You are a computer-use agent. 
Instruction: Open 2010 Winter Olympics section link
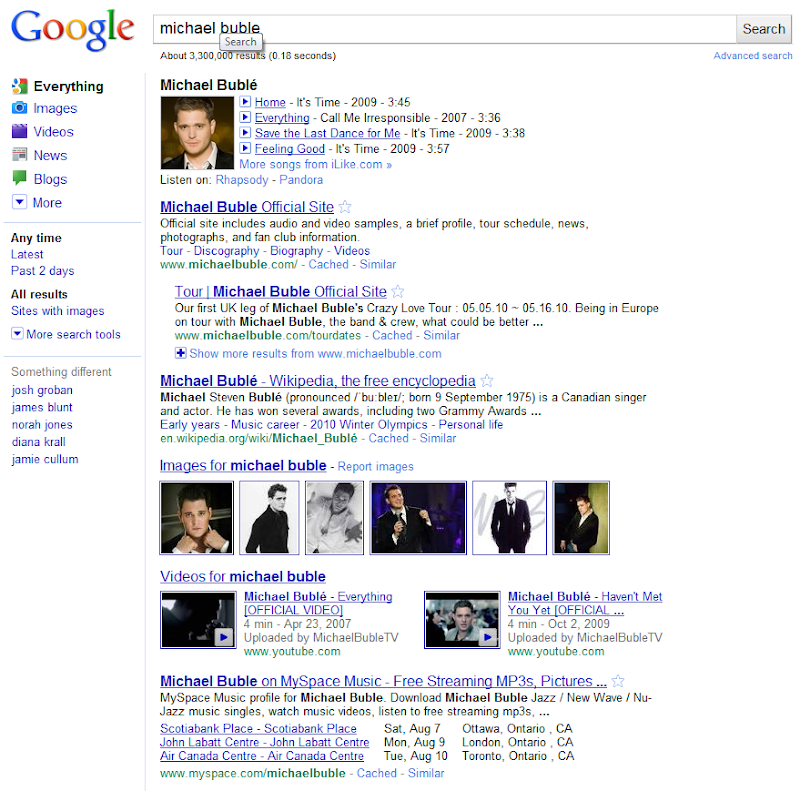click(369, 425)
